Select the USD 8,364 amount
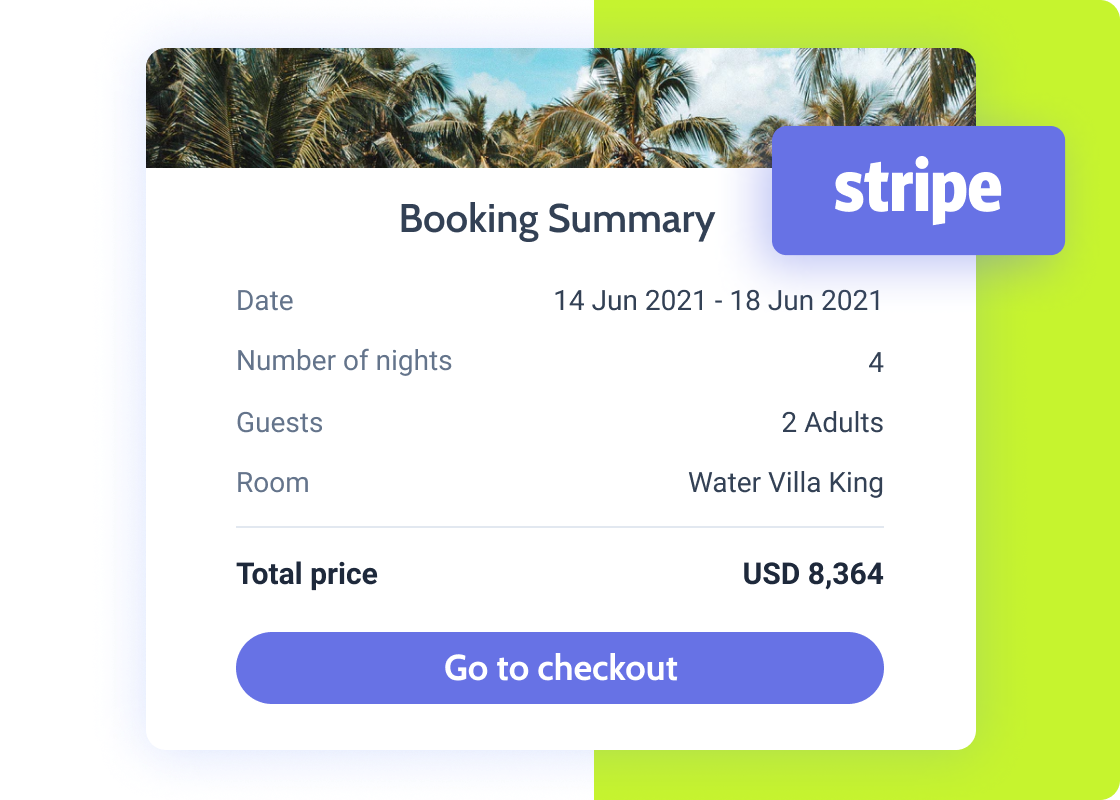Viewport: 1120px width, 800px height. [813, 573]
